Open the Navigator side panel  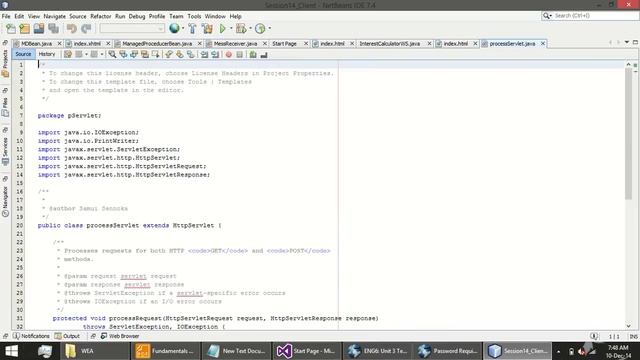(x=5, y=201)
